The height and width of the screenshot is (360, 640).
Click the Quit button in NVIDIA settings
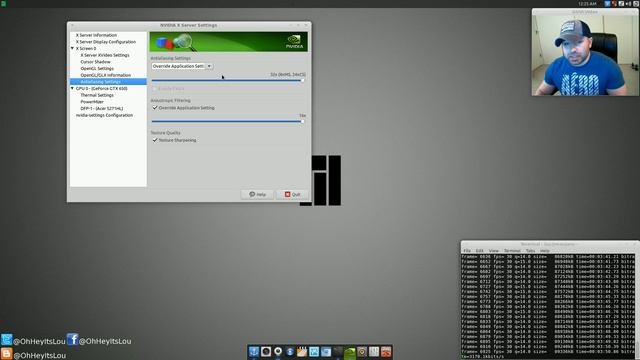(x=292, y=194)
